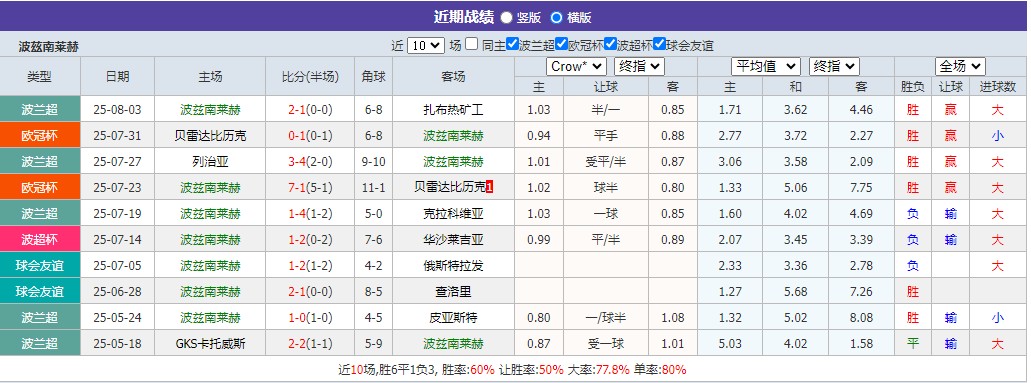The image size is (1031, 383).
Task: Click away team 查洛里
Action: 453,292
